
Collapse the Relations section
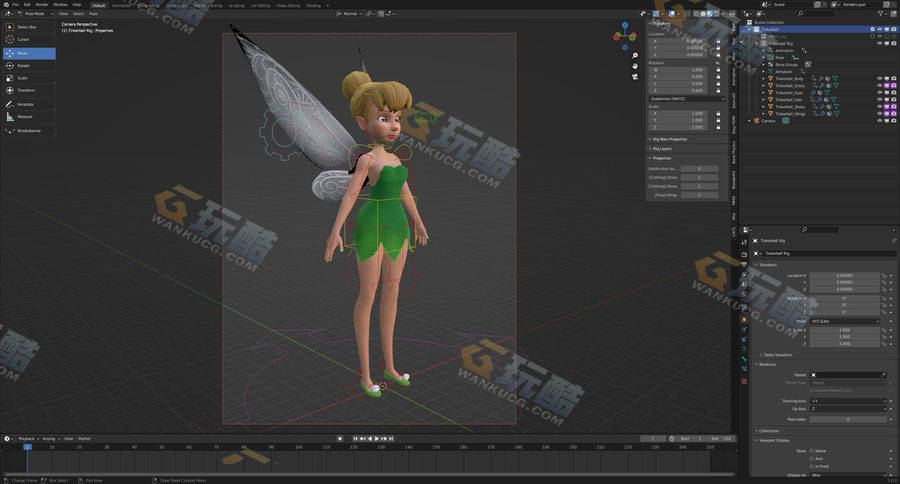click(x=766, y=365)
